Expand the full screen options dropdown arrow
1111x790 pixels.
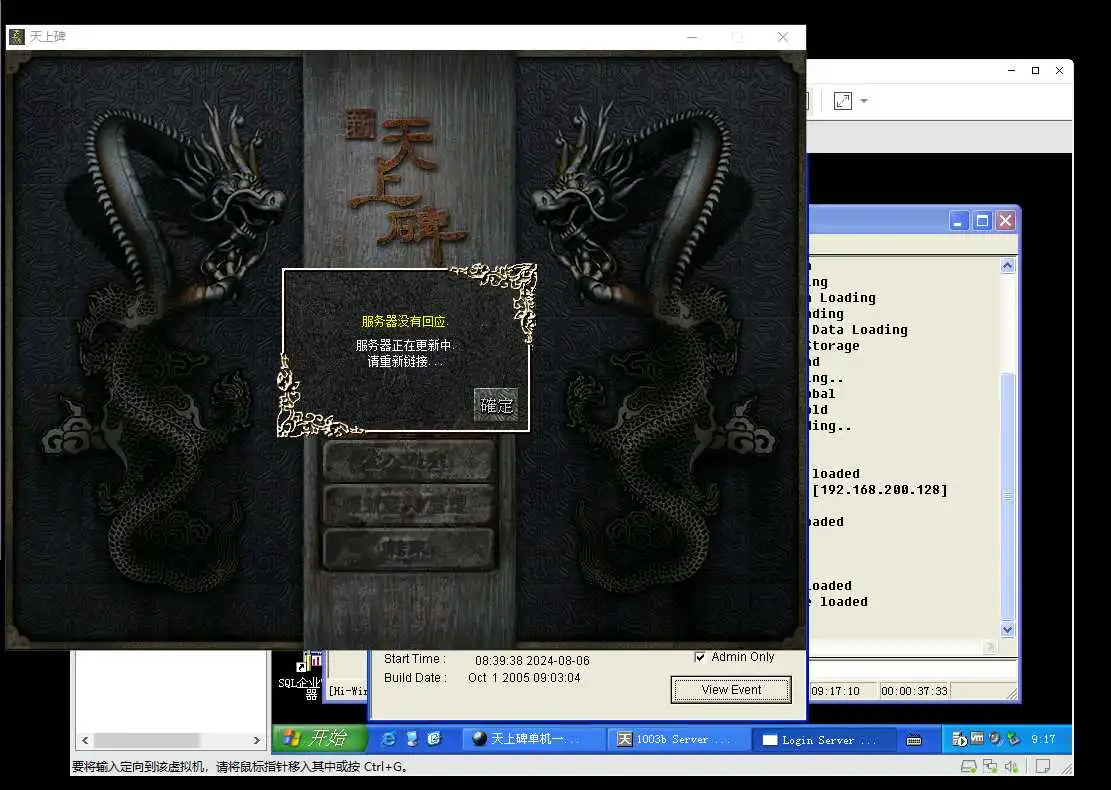pyautogui.click(x=864, y=101)
